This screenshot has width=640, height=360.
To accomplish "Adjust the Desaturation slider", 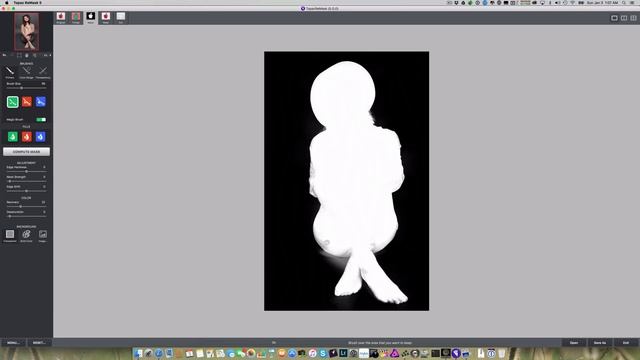I will (x=26, y=216).
